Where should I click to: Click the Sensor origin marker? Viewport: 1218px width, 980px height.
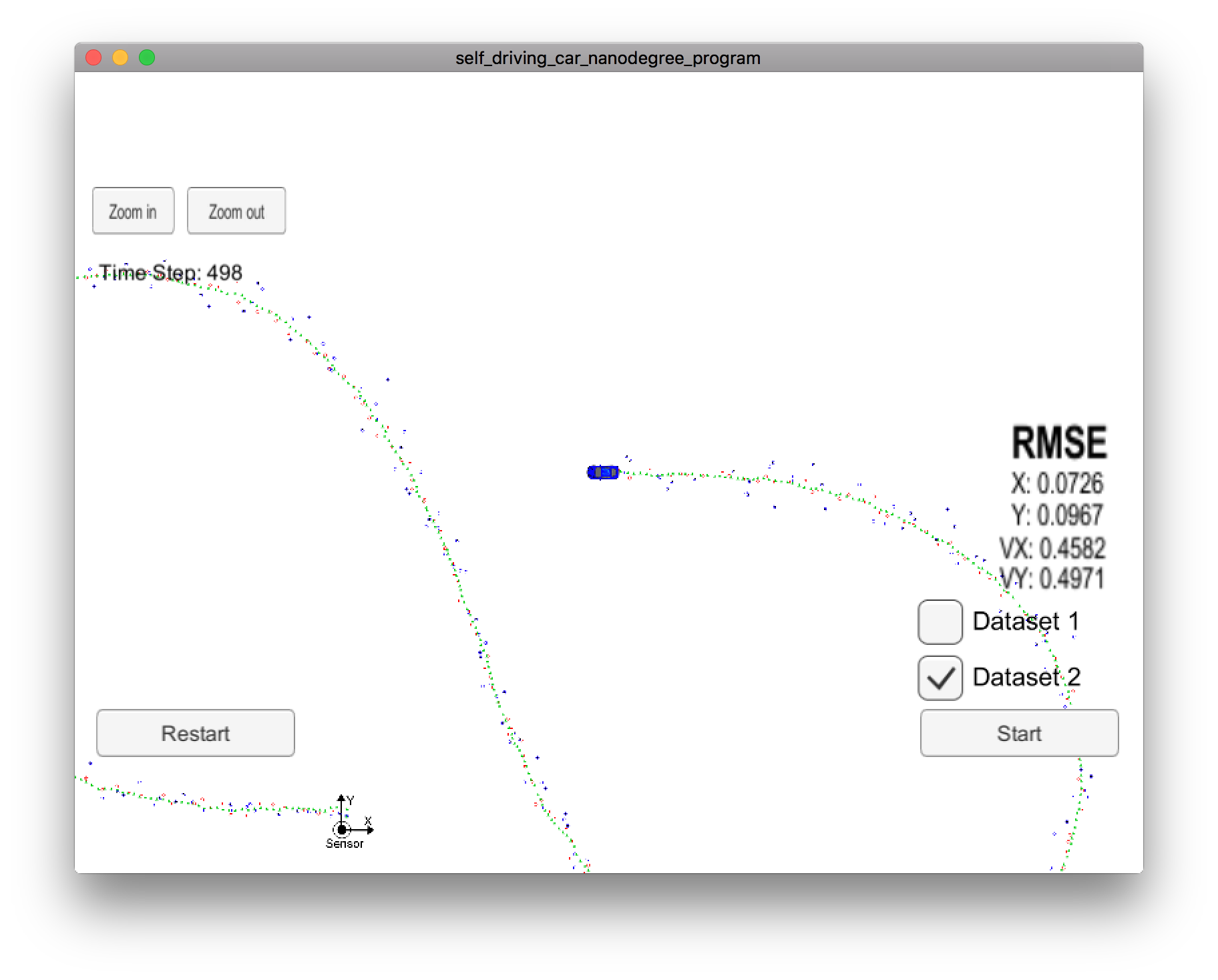[342, 830]
